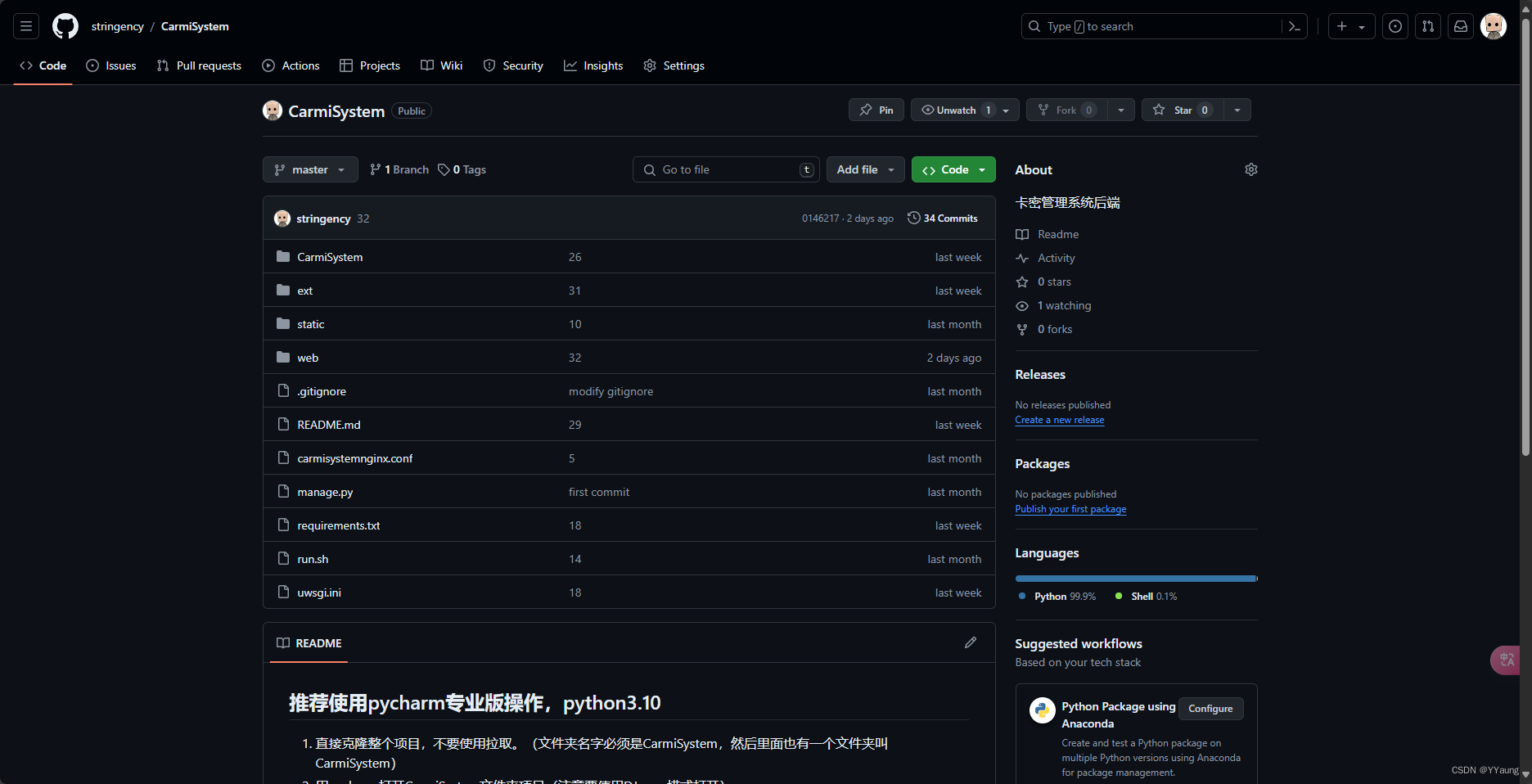The width and height of the screenshot is (1532, 784).
Task: Open the requirements.txt file
Action: (338, 525)
